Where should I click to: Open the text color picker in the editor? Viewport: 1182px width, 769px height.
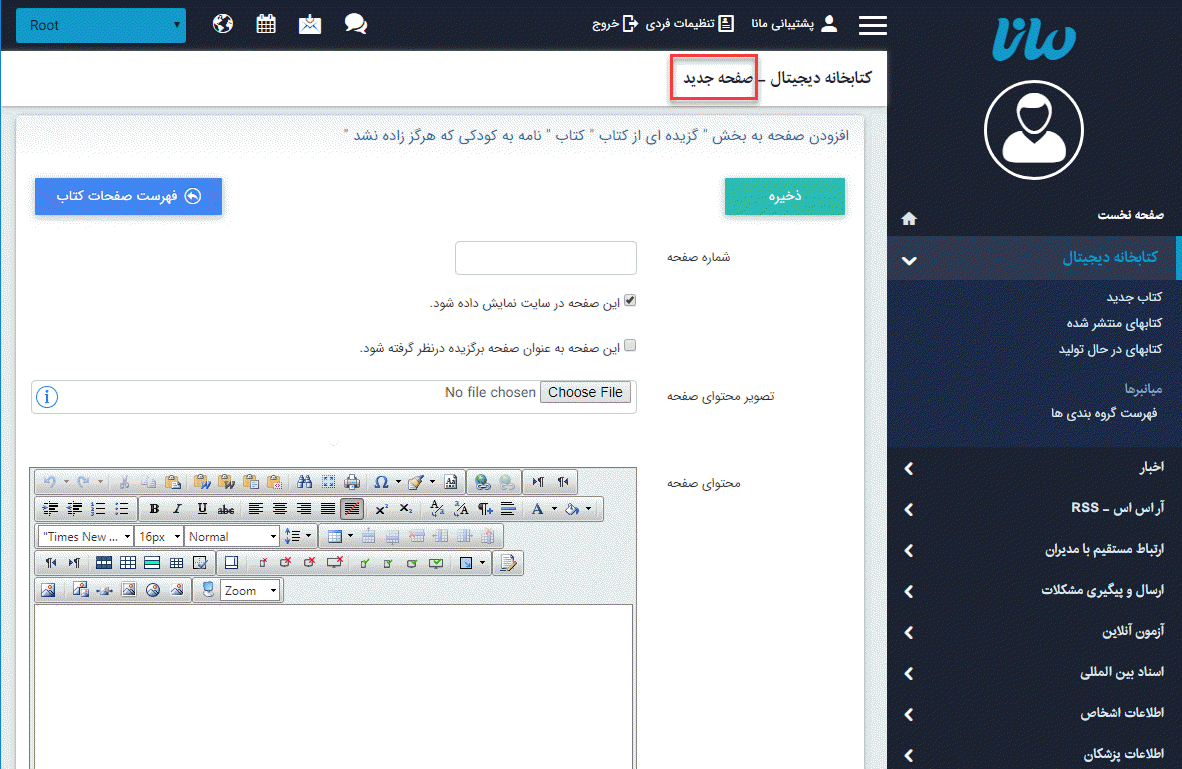click(x=537, y=507)
